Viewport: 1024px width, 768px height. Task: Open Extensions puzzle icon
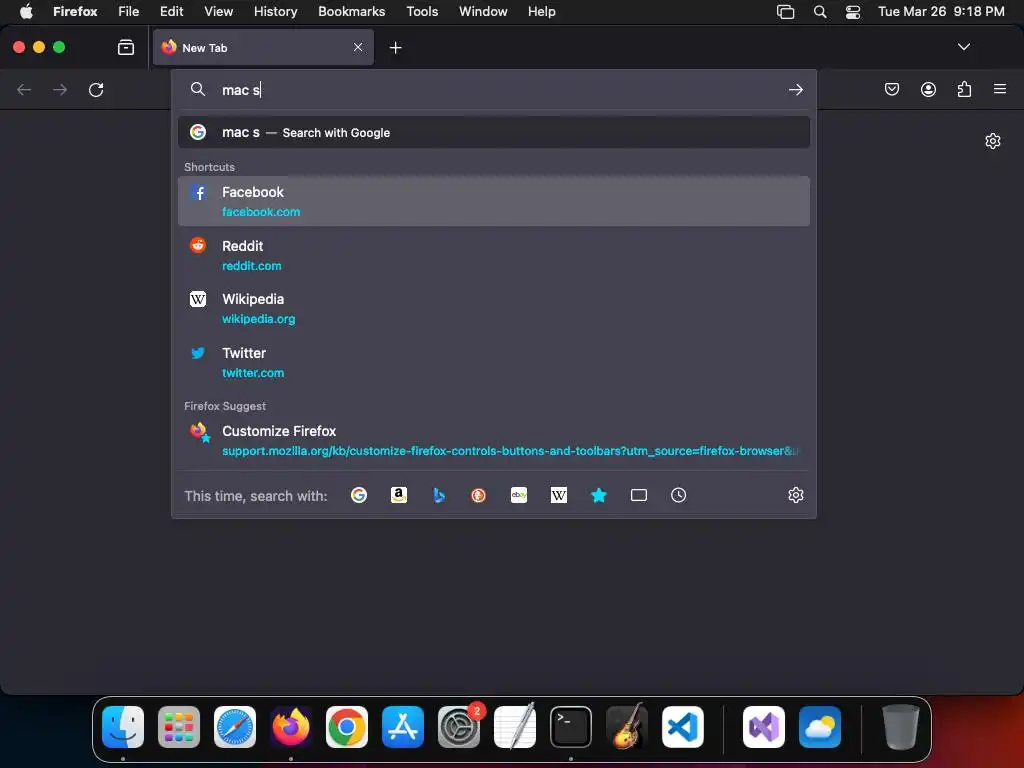(x=964, y=89)
